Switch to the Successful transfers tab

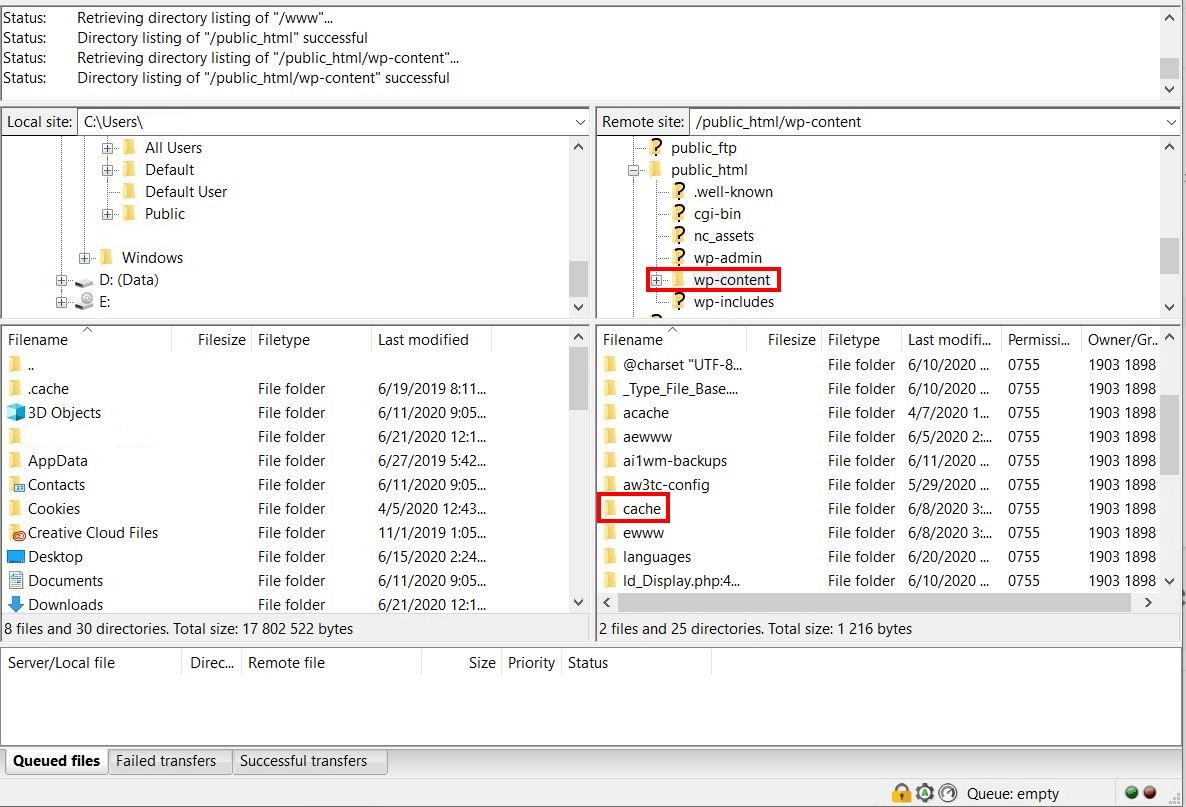(303, 761)
